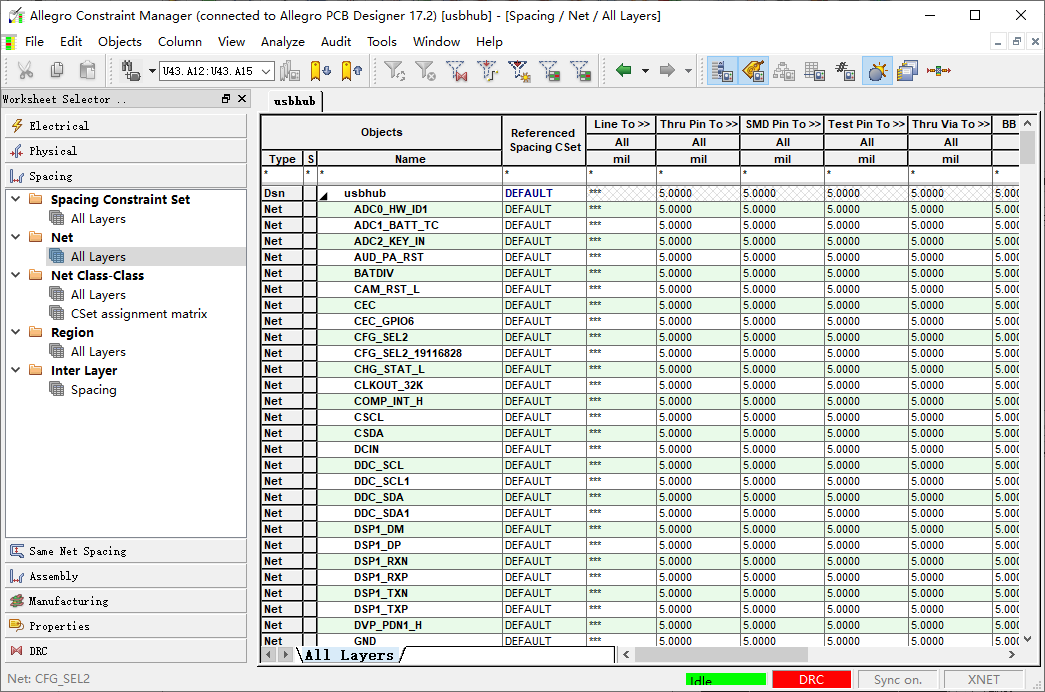Open the Same Net Spacing section
Viewport: 1045px width, 692px height.
(126, 551)
